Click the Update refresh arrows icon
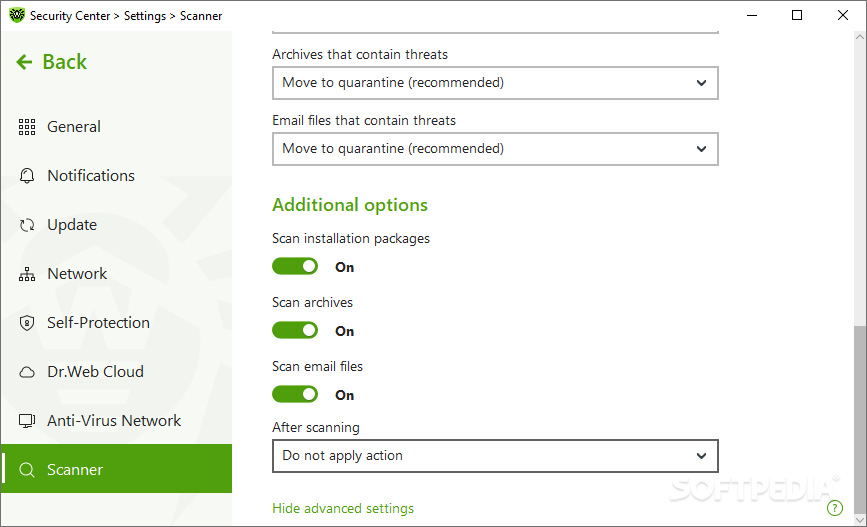 click(27, 225)
